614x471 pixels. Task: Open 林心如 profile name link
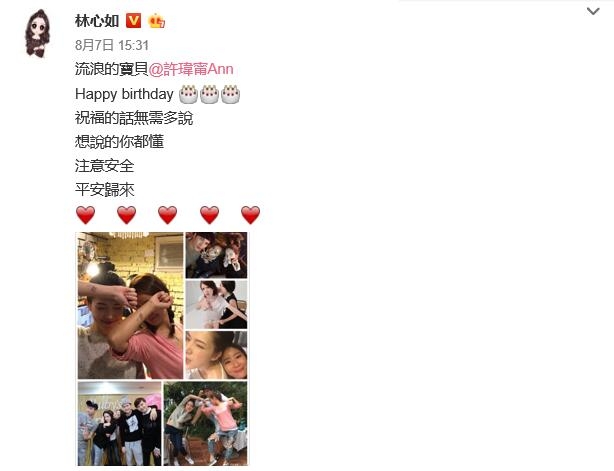(x=97, y=21)
